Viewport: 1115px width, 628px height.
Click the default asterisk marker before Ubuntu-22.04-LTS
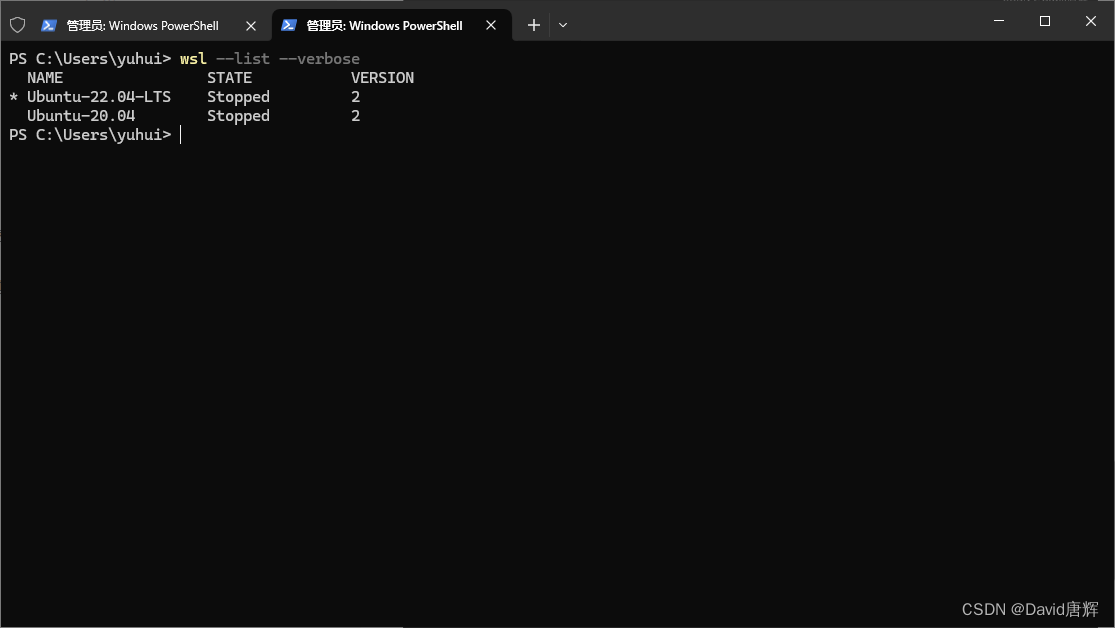coord(14,97)
